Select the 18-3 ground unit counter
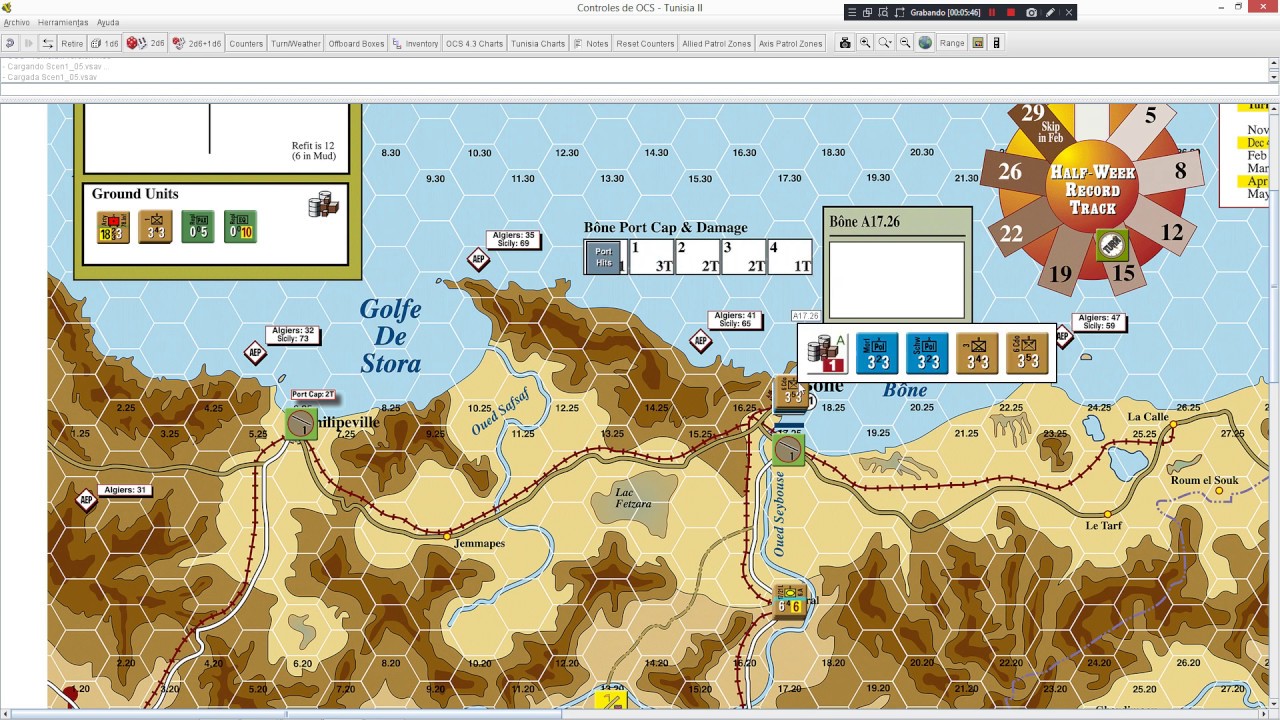The image size is (1280, 720). pyautogui.click(x=112, y=227)
